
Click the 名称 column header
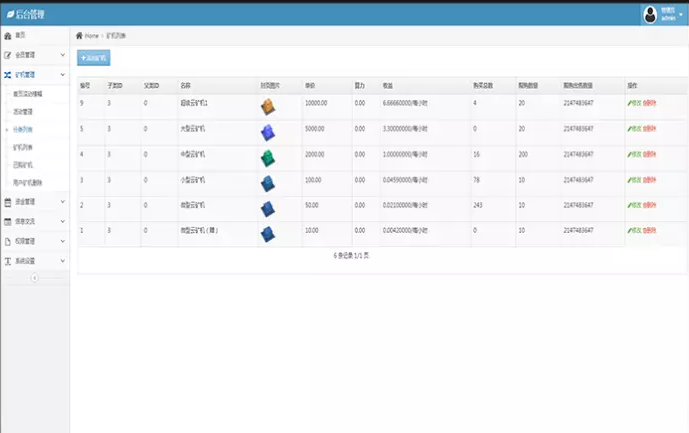point(185,86)
